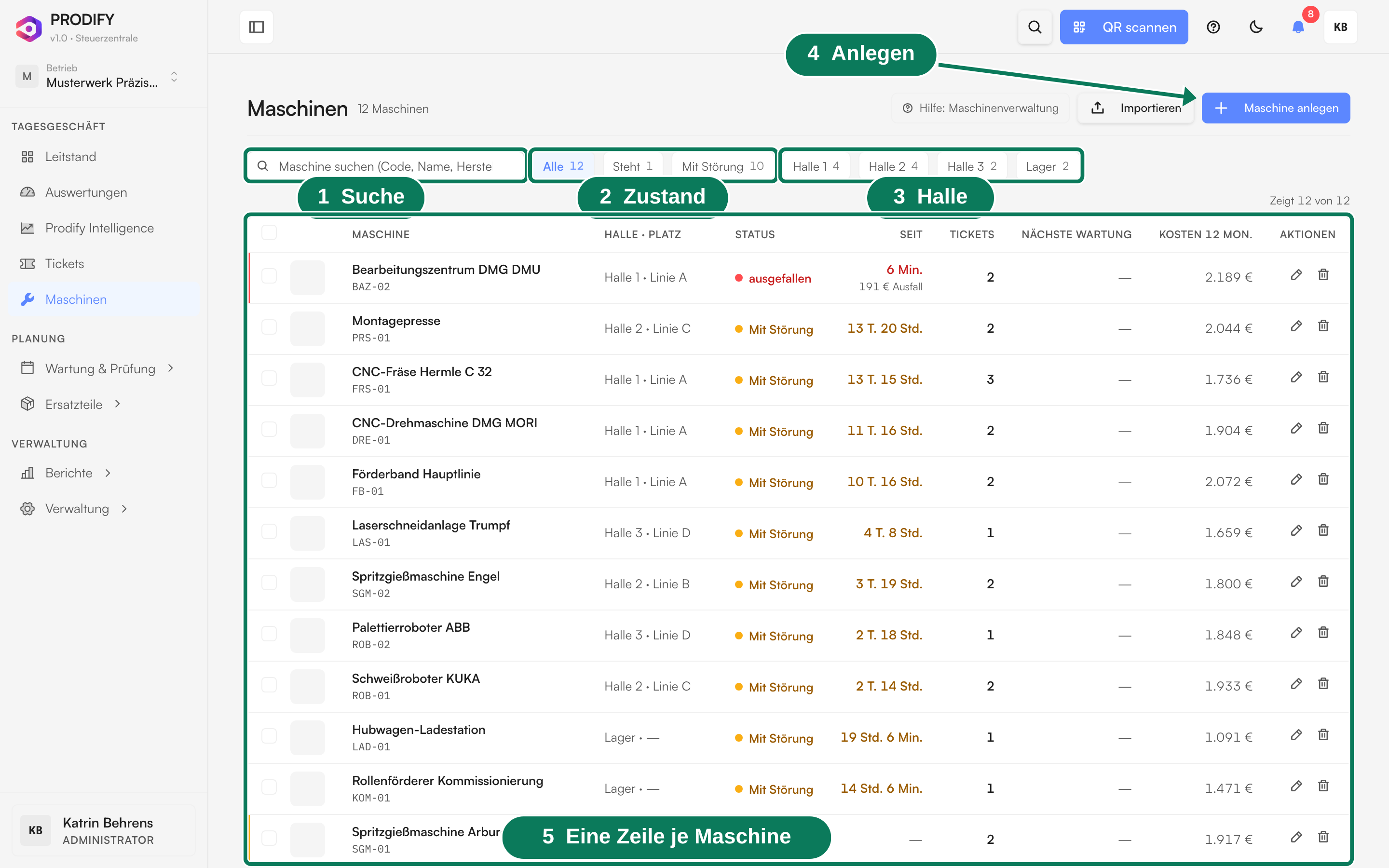This screenshot has width=1389, height=868.
Task: Open Katrin Behrens profile card
Action: click(103, 830)
